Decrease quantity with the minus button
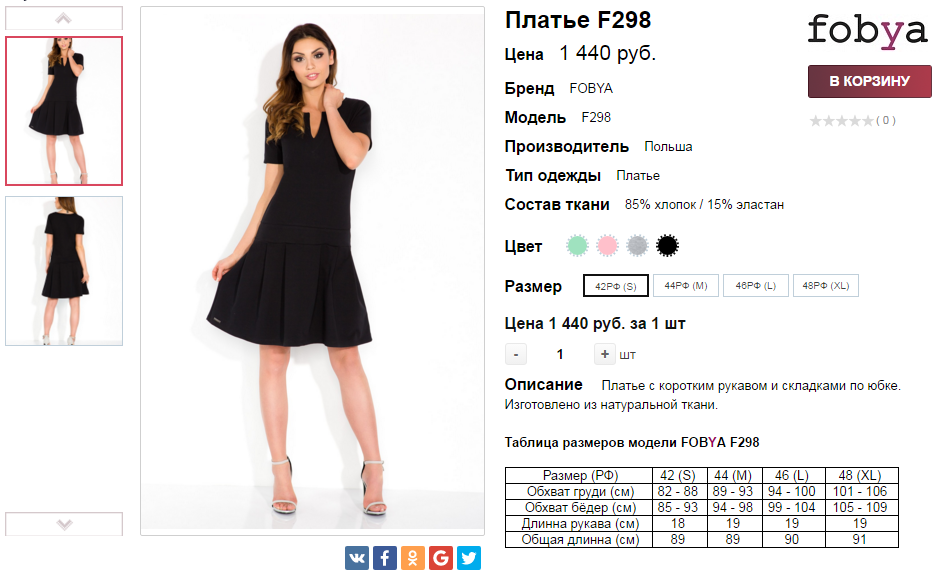 click(516, 354)
